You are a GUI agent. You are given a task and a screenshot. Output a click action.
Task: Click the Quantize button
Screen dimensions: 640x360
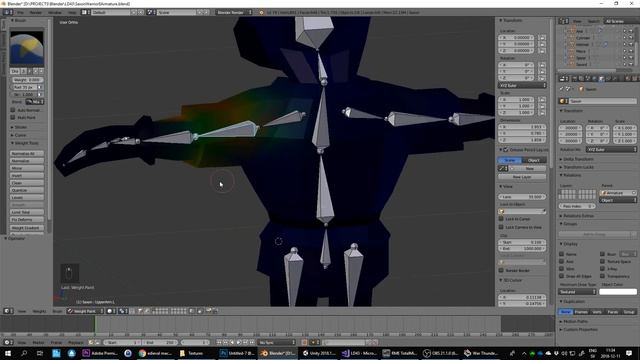coord(27,191)
